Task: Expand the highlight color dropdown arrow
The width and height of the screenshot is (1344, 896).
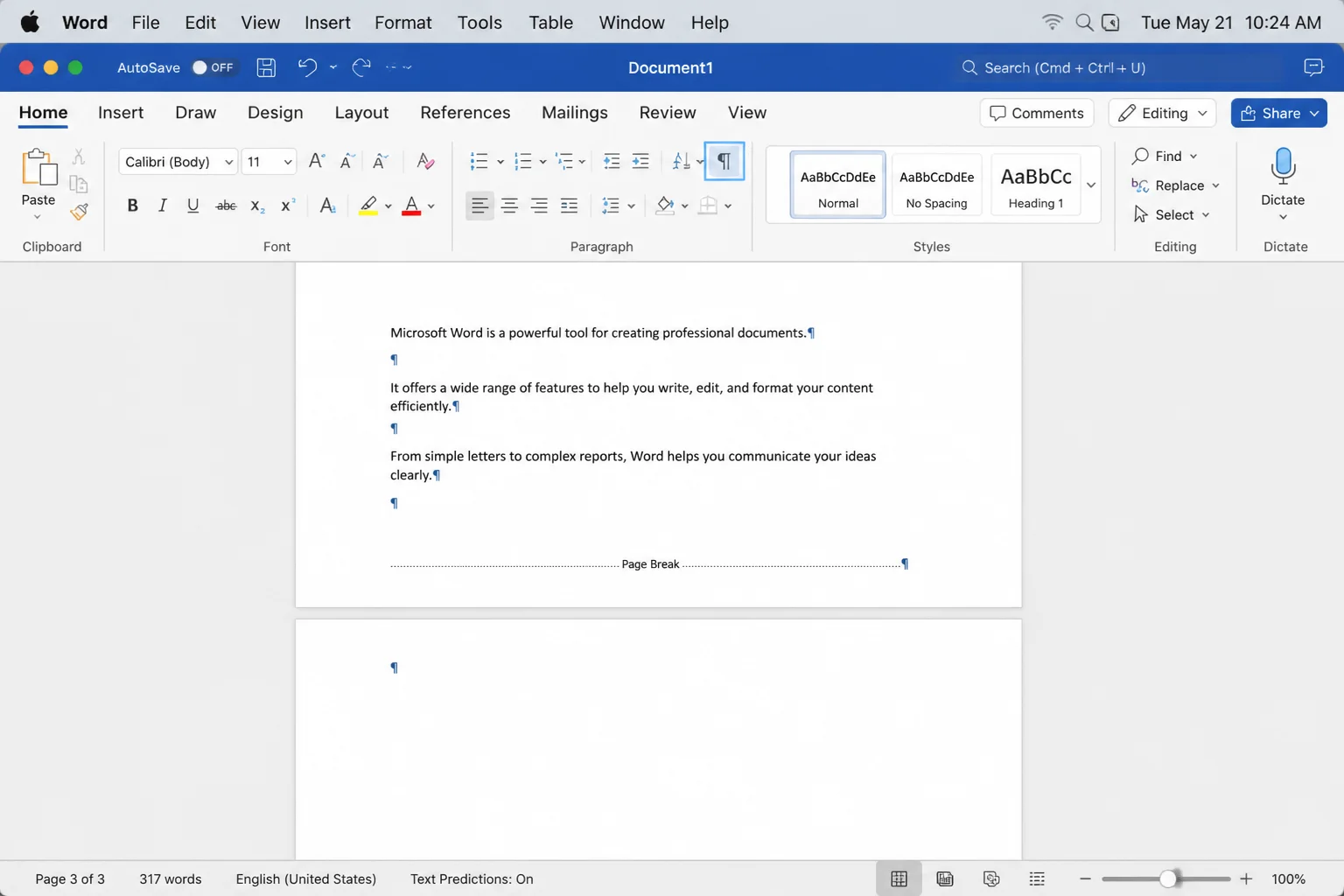Action: [x=388, y=206]
